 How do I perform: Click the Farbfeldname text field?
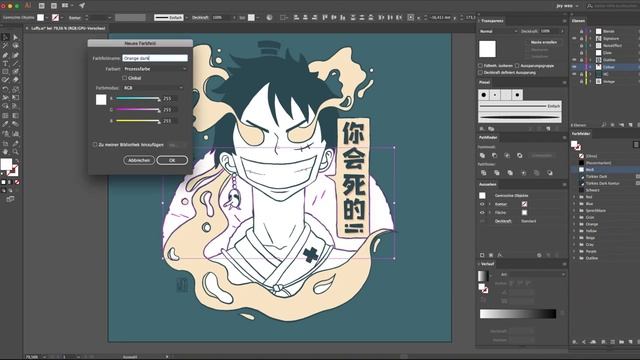click(x=155, y=58)
